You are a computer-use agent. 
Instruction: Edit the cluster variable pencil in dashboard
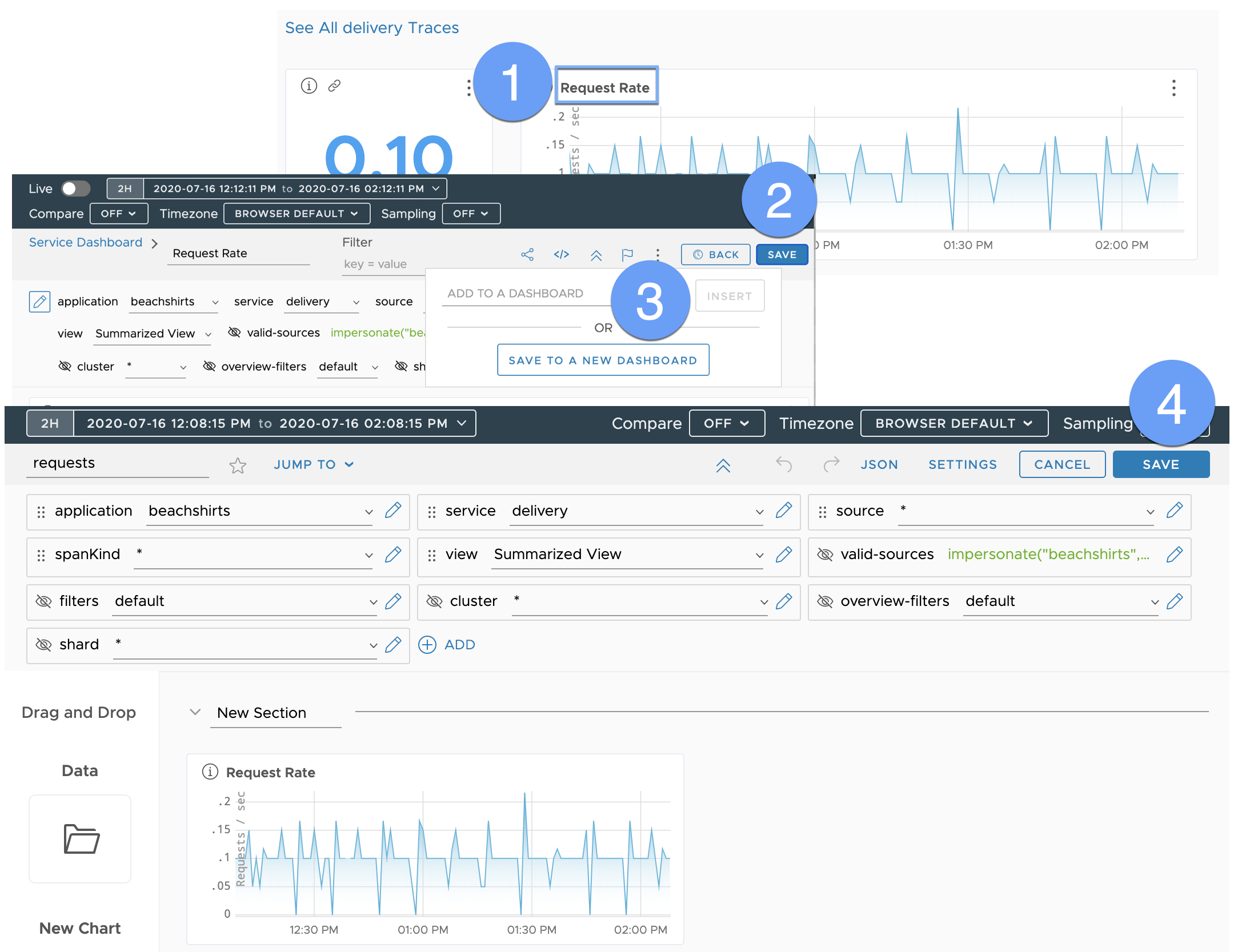pos(784,601)
